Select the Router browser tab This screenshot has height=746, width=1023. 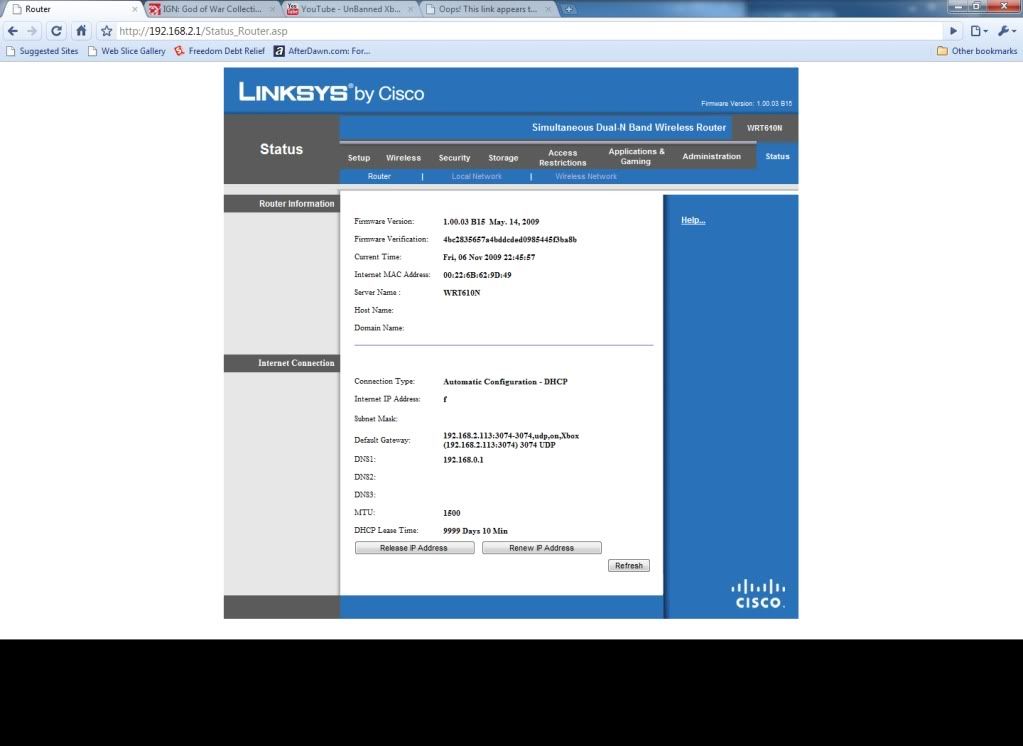click(72, 9)
